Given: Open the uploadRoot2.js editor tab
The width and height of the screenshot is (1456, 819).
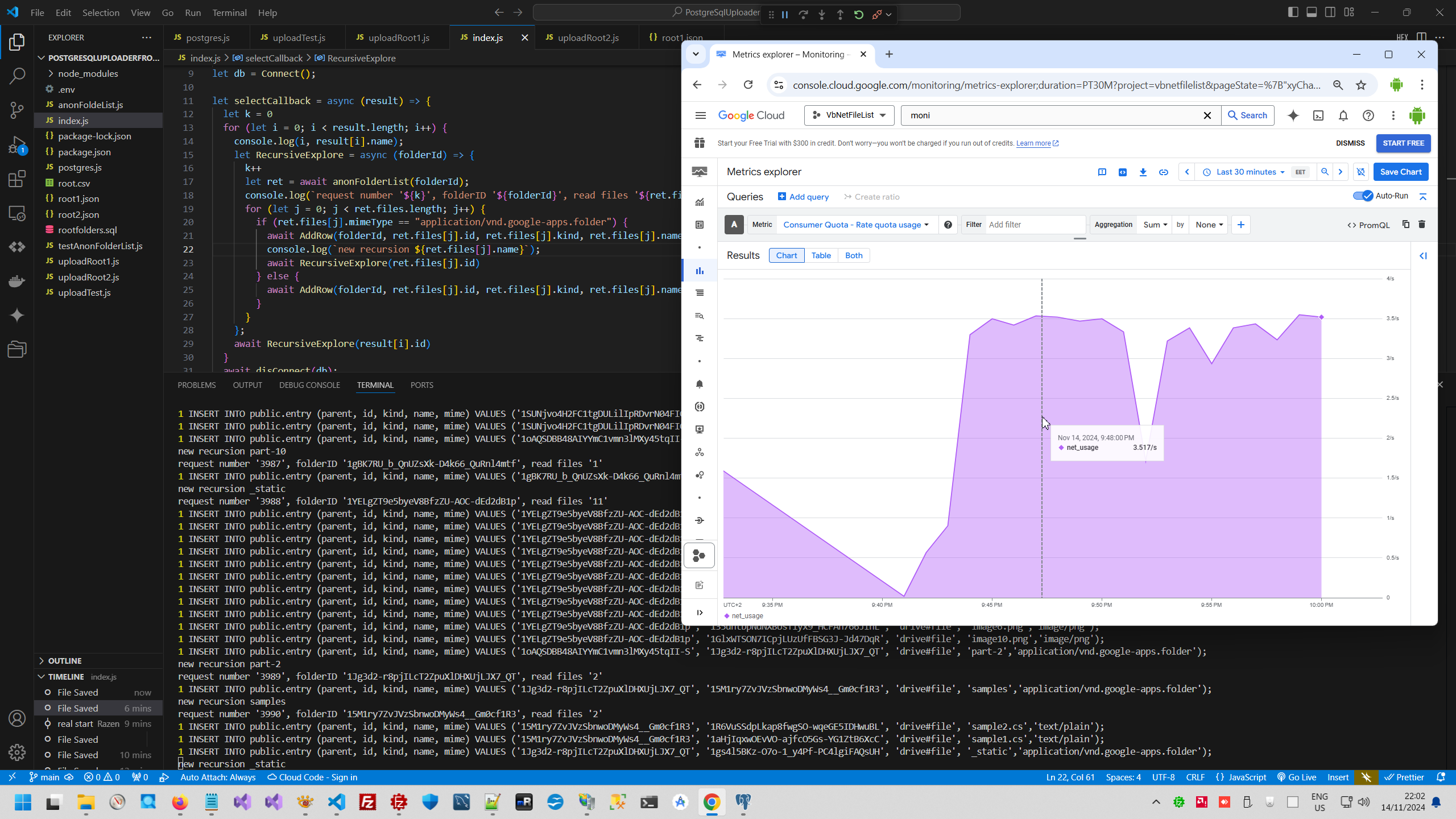Looking at the screenshot, I should coord(588,38).
